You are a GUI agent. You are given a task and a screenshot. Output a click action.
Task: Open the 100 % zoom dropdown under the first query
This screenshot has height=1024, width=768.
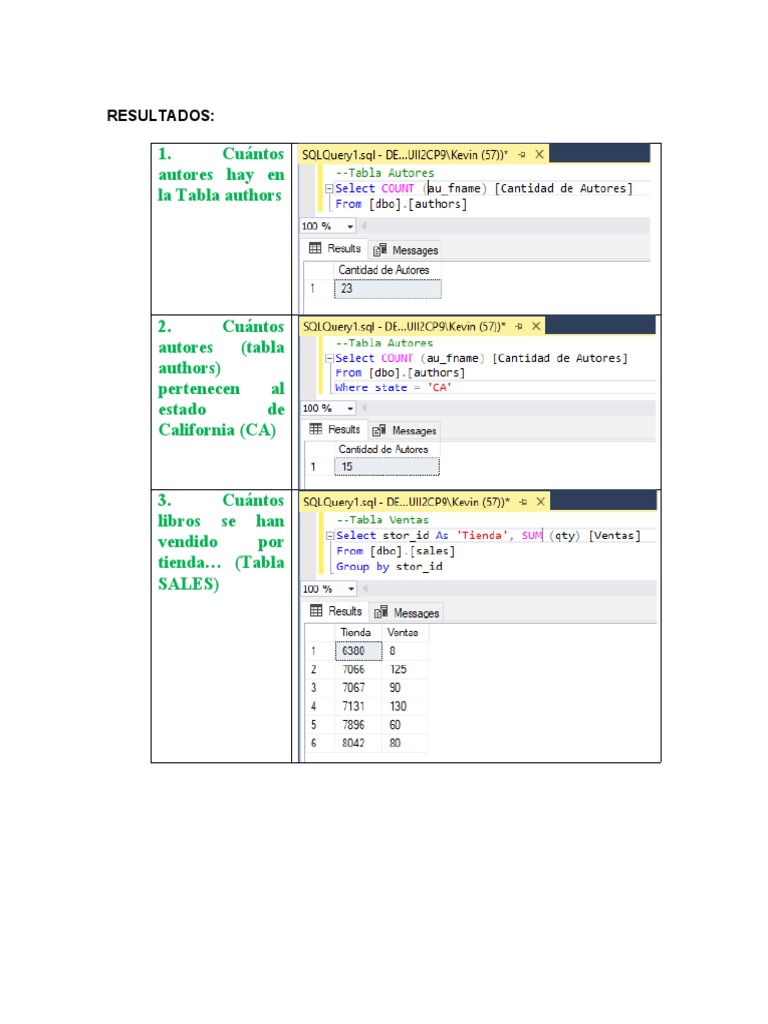coord(350,227)
